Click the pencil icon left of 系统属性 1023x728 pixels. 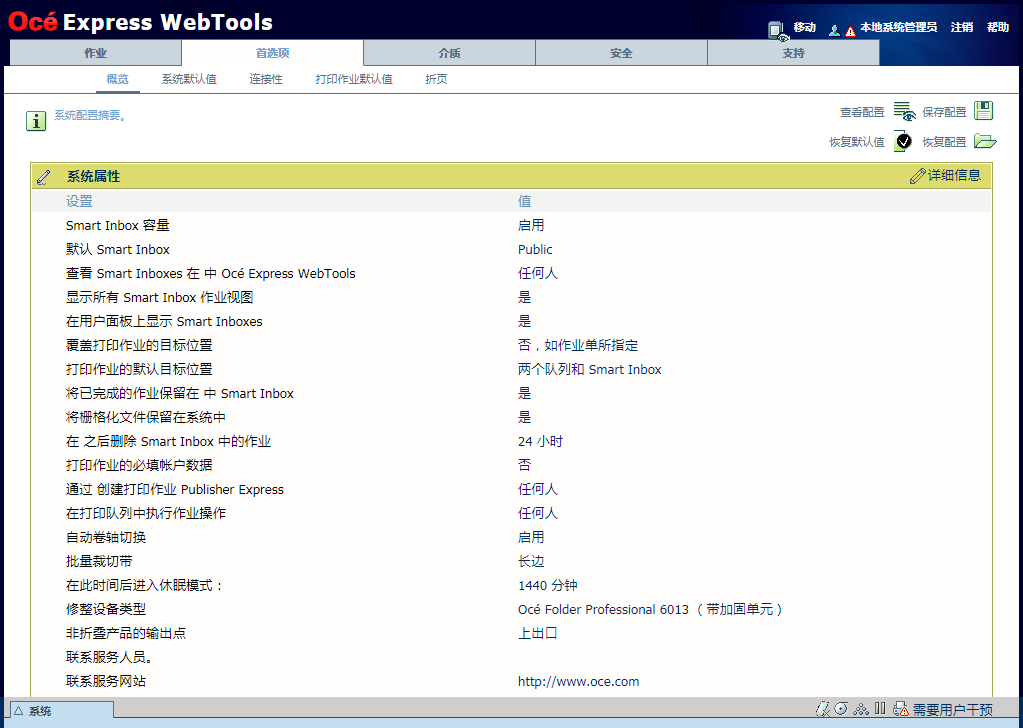point(44,176)
